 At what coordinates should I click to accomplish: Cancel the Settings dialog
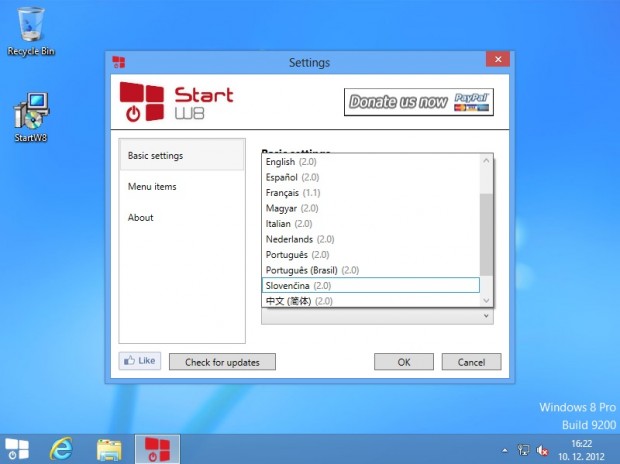[x=471, y=362]
